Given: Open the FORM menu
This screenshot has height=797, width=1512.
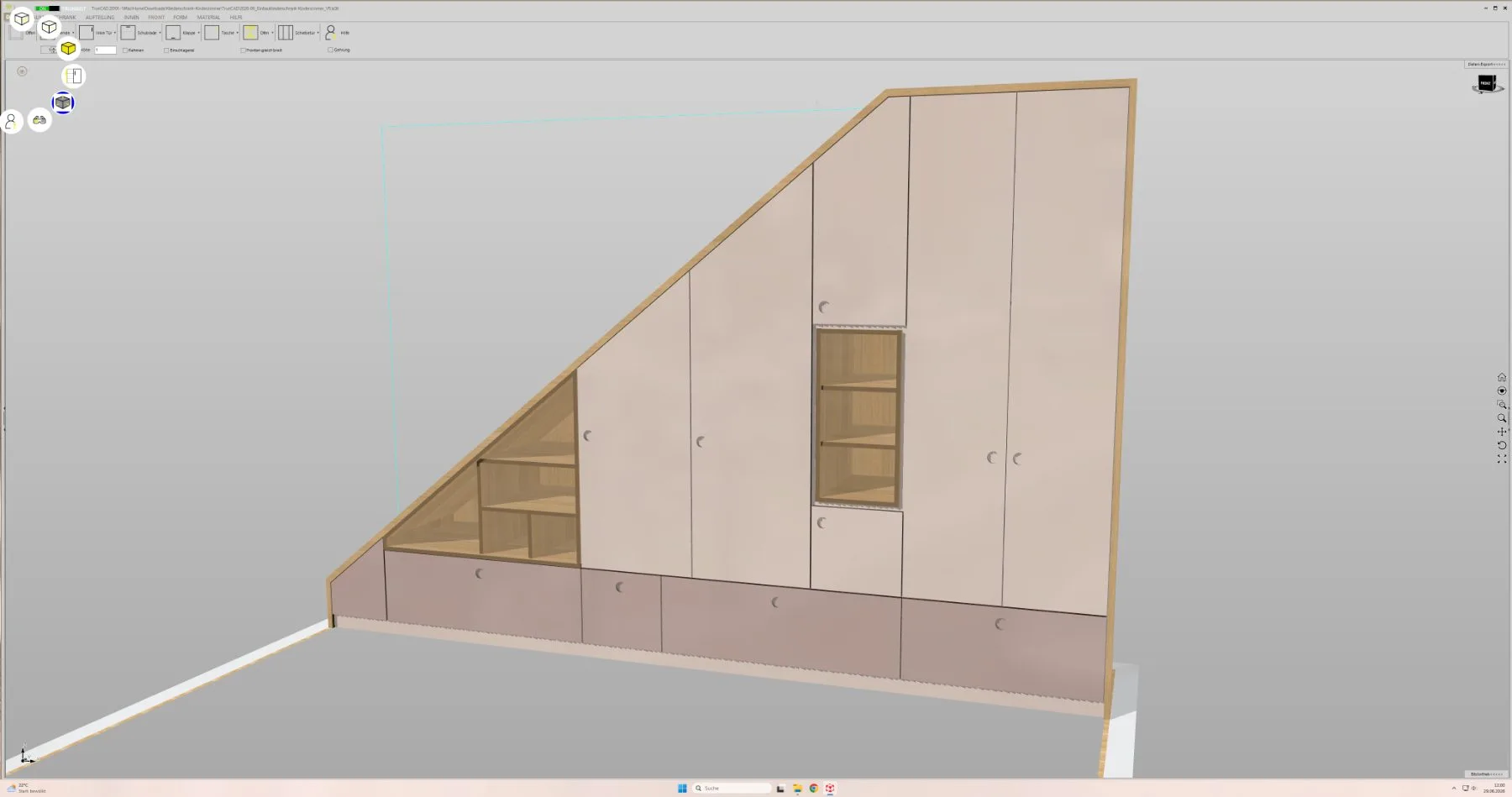Looking at the screenshot, I should (x=180, y=17).
